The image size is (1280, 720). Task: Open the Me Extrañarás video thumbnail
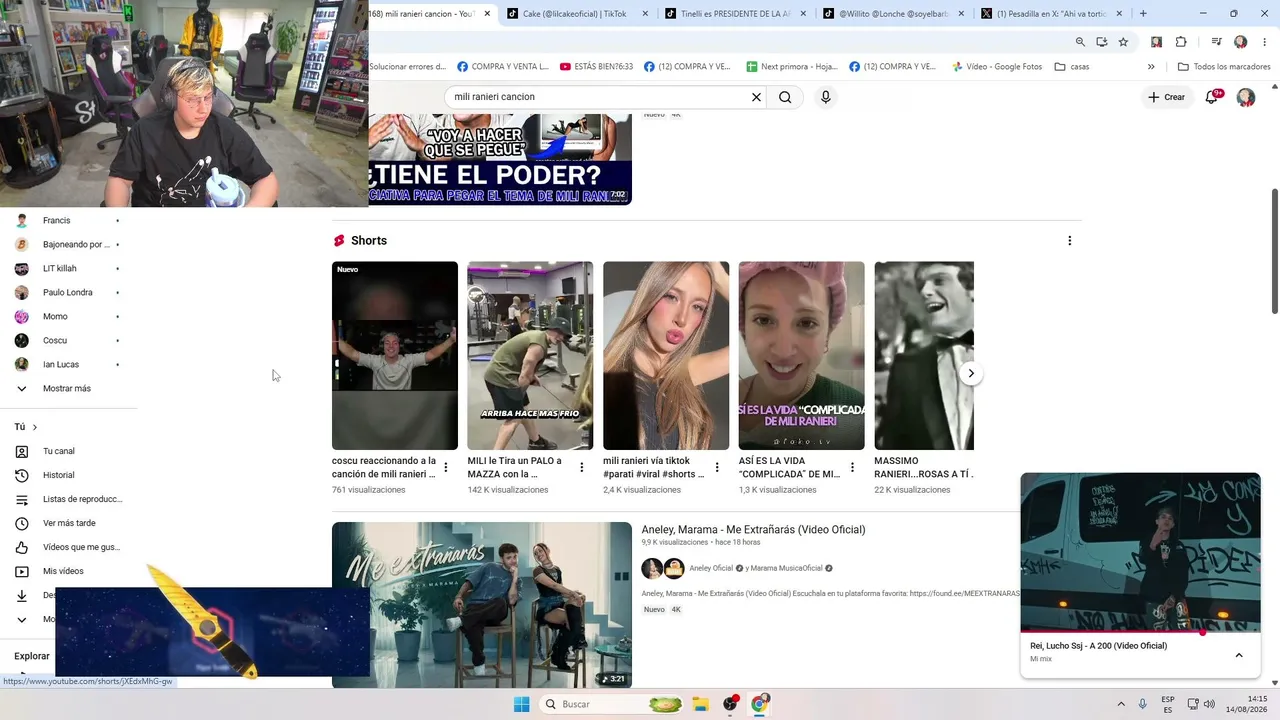click(482, 605)
